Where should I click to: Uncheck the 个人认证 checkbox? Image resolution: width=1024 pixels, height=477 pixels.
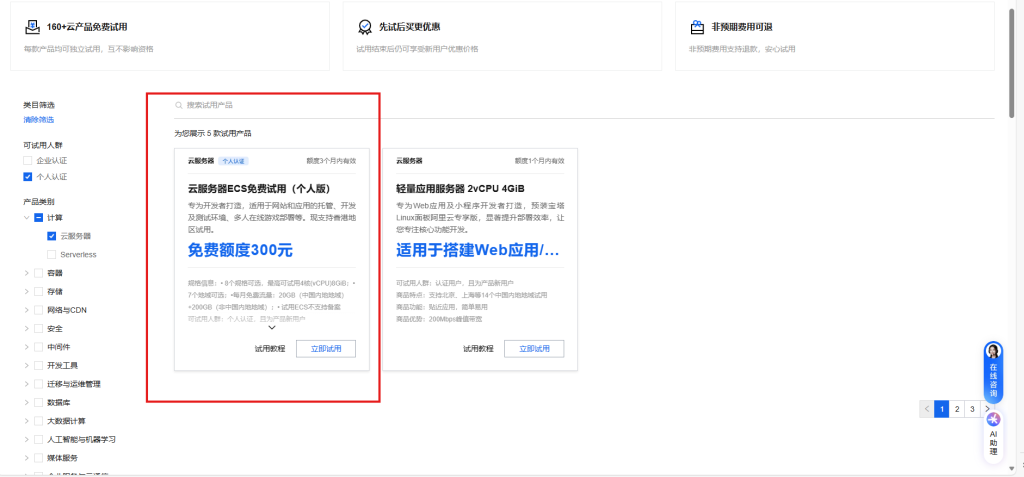pyautogui.click(x=28, y=176)
